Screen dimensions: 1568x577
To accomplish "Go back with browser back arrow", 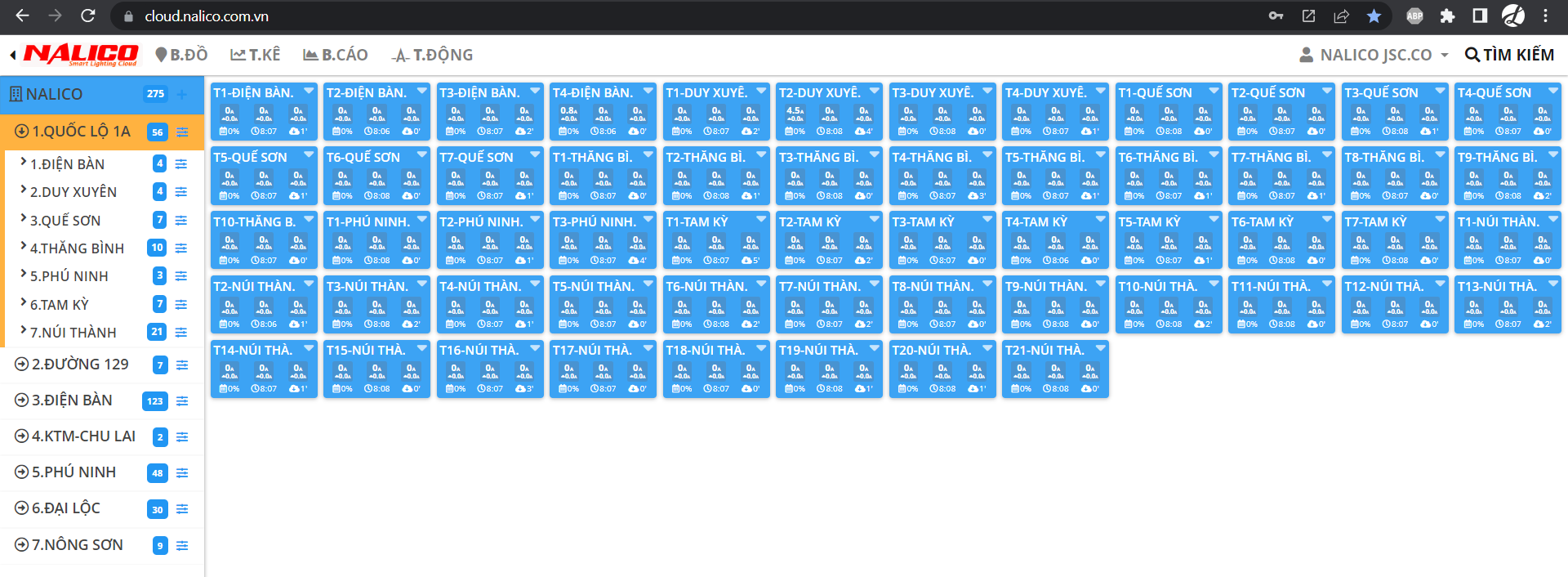I will pos(22,16).
